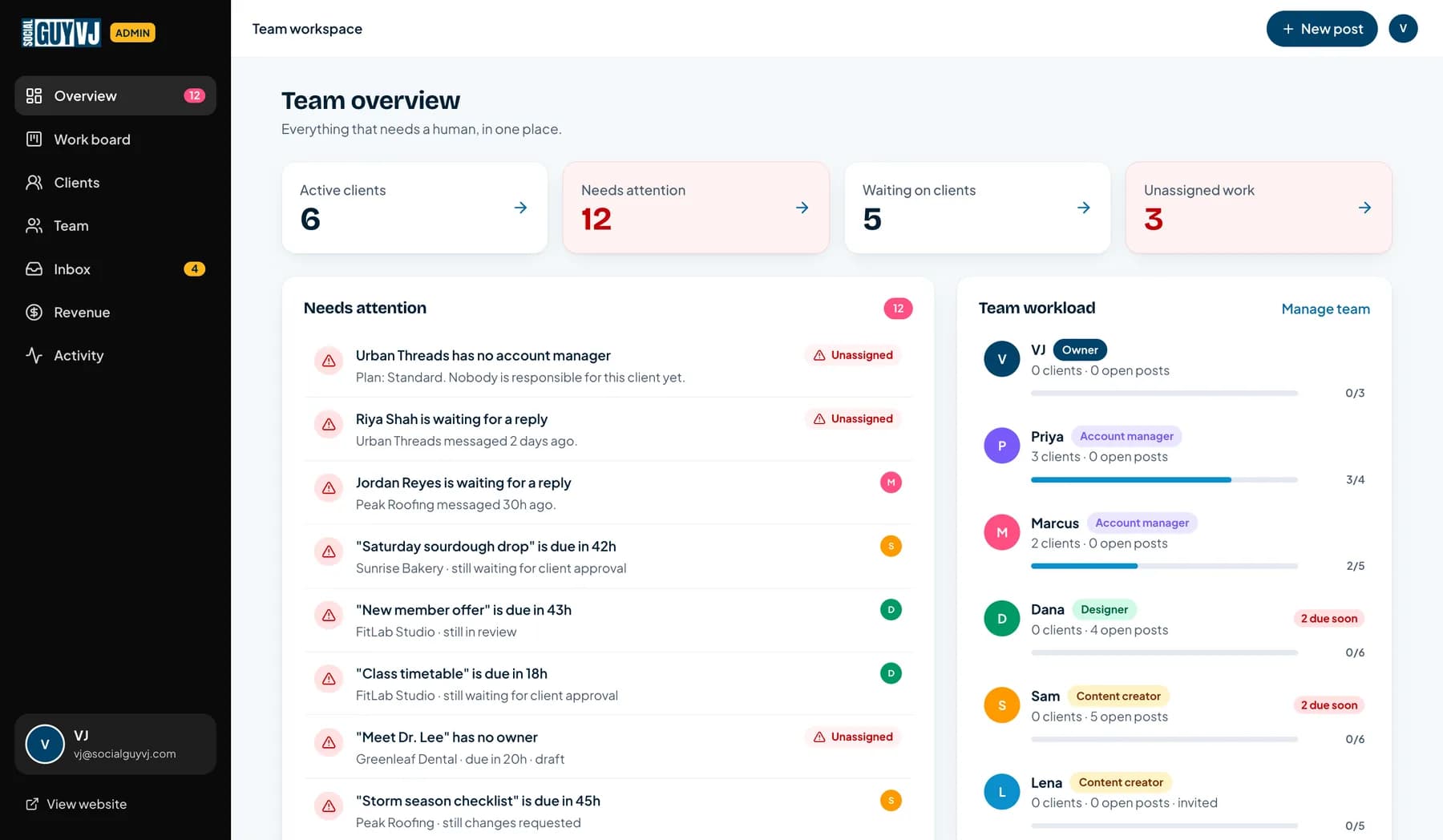Click the S assignee avatar on Saturday sourdough drop row
Screen dimensions: 1443x840
click(891, 546)
